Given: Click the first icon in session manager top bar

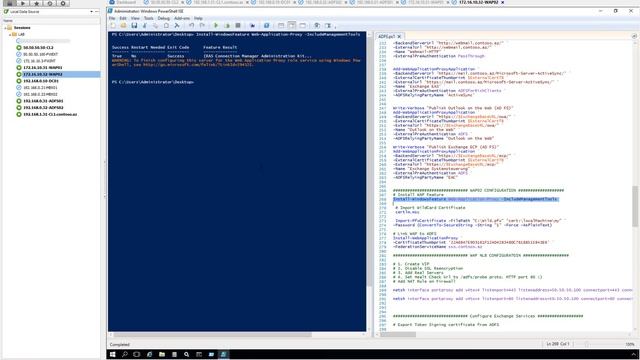Looking at the screenshot, I should [10, 3].
